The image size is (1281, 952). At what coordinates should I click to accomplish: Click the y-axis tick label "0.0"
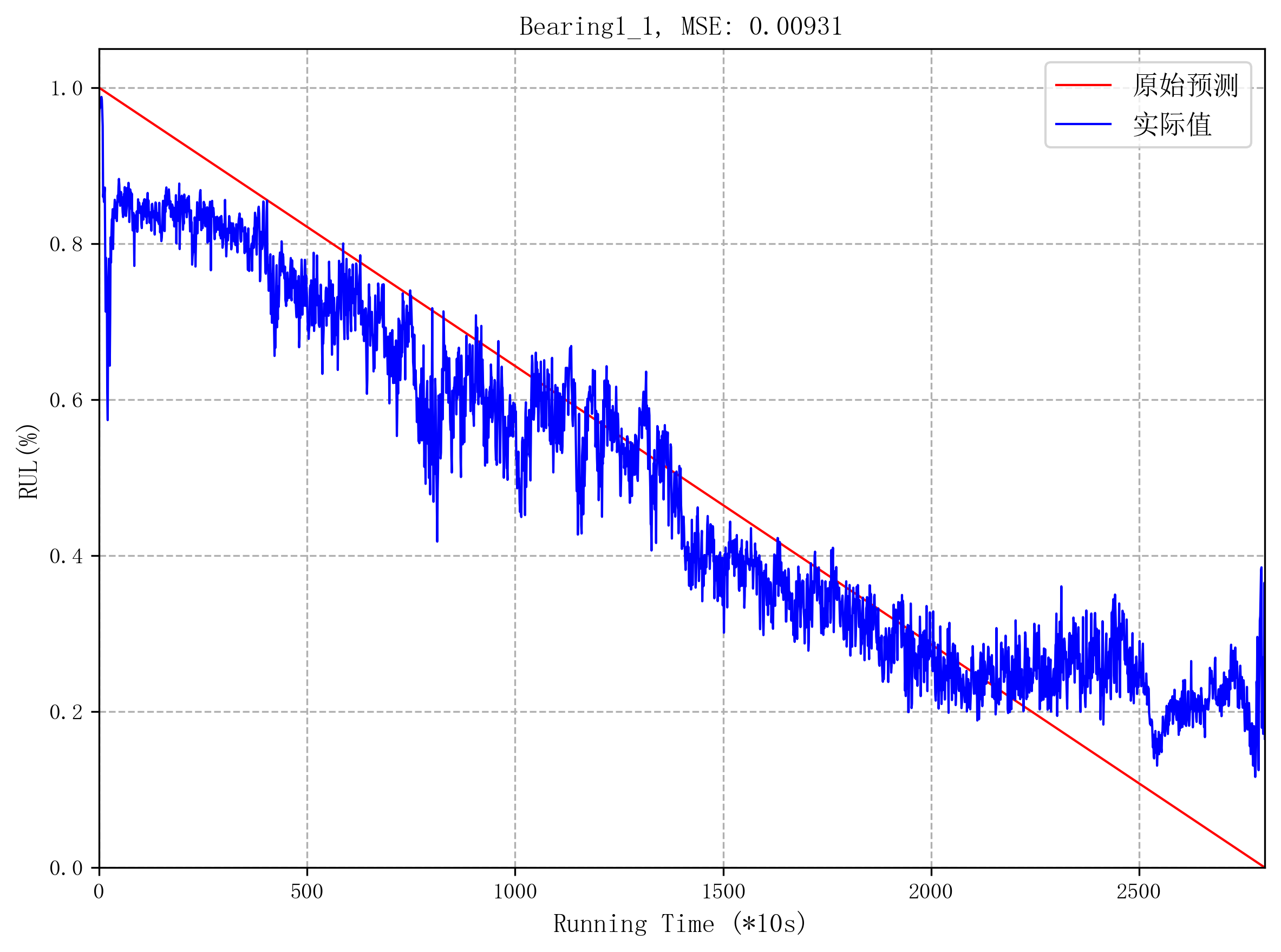coord(66,869)
